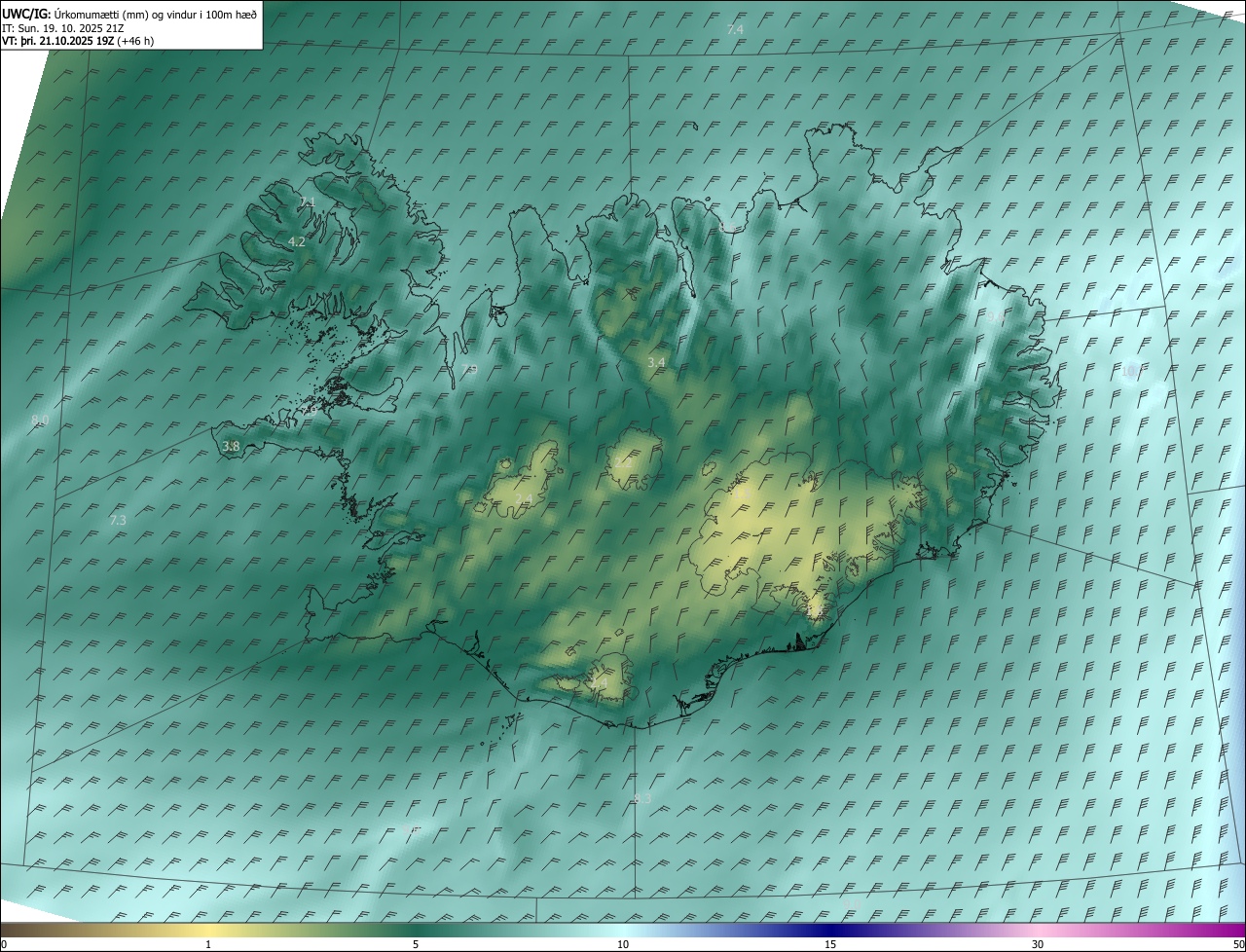1246x952 pixels.
Task: Click the 7.1 value in the Westfjords
Action: 308,201
